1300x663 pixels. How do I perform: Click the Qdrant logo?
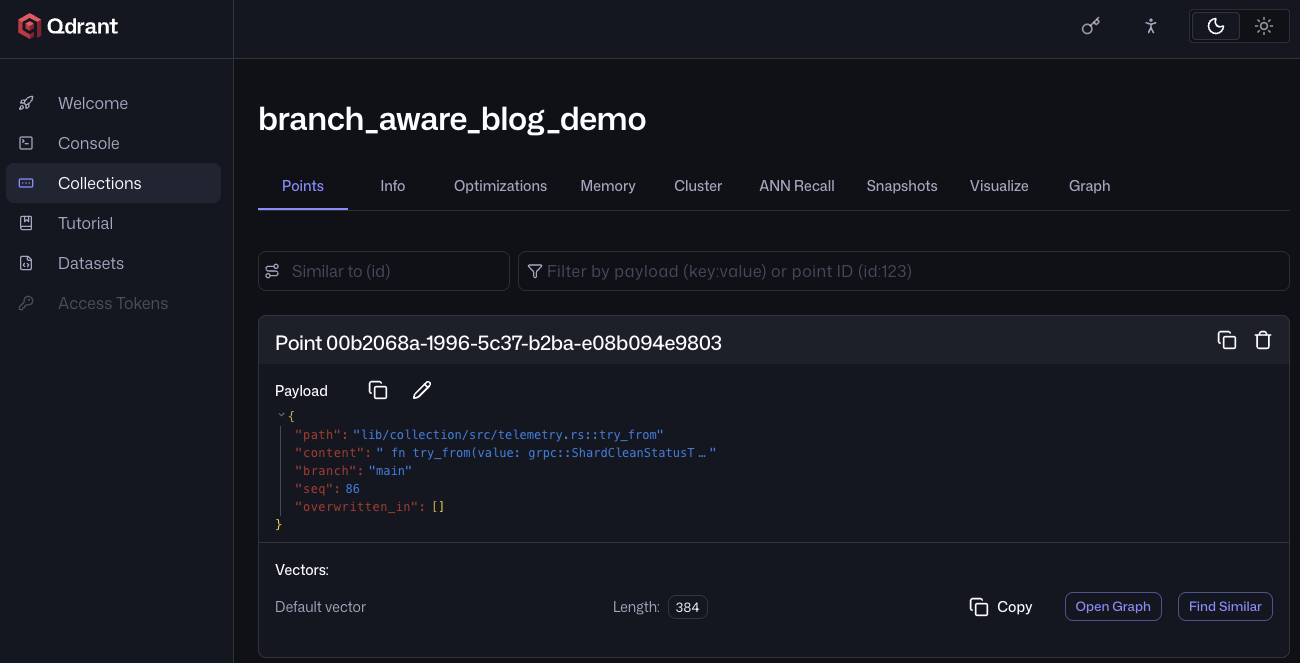pos(68,26)
